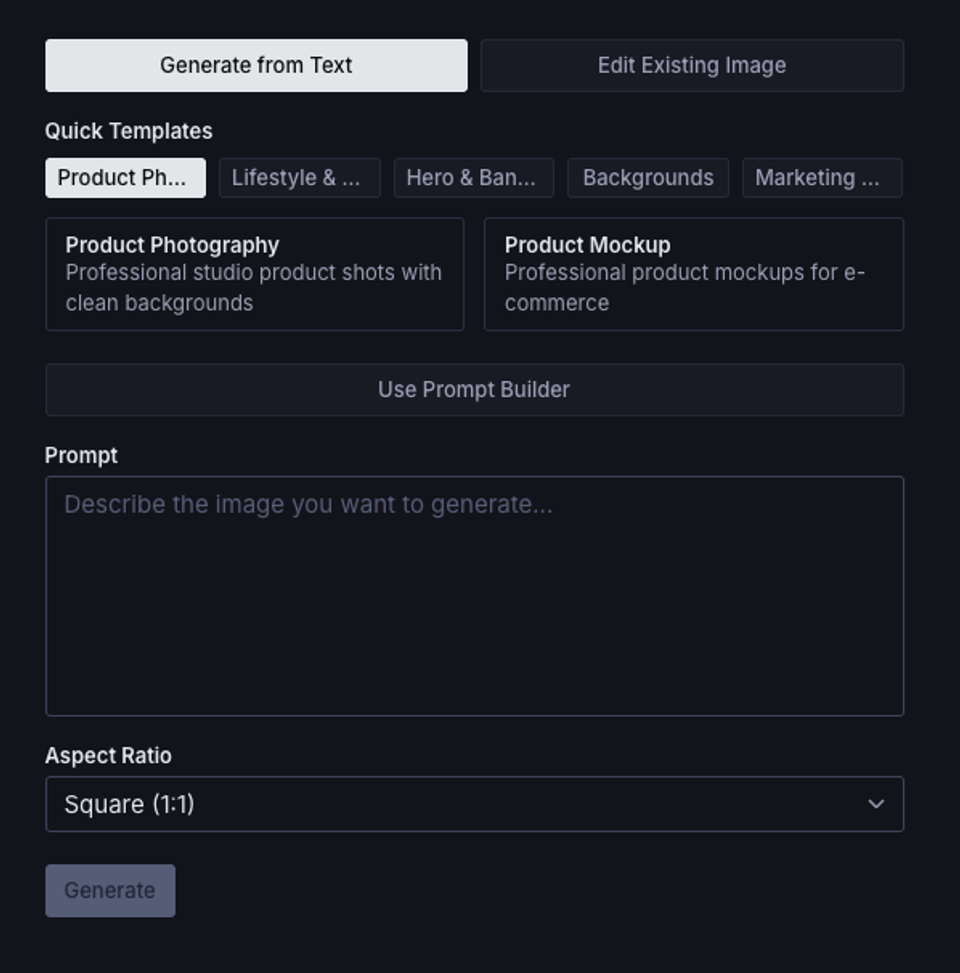This screenshot has width=960, height=973.
Task: Choose the Product Photography template card
Action: [254, 272]
